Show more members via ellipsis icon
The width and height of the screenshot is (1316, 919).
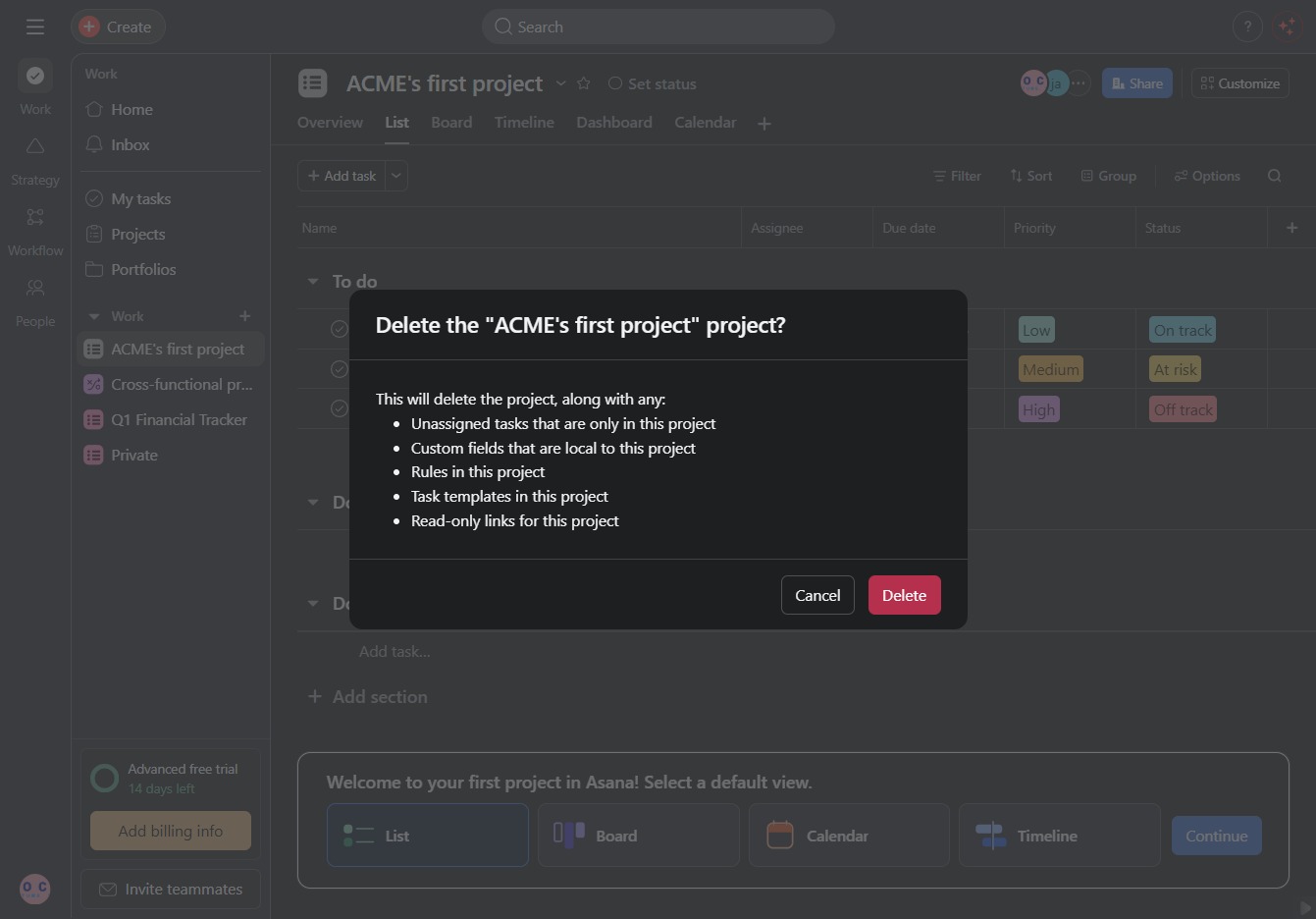(x=1079, y=83)
